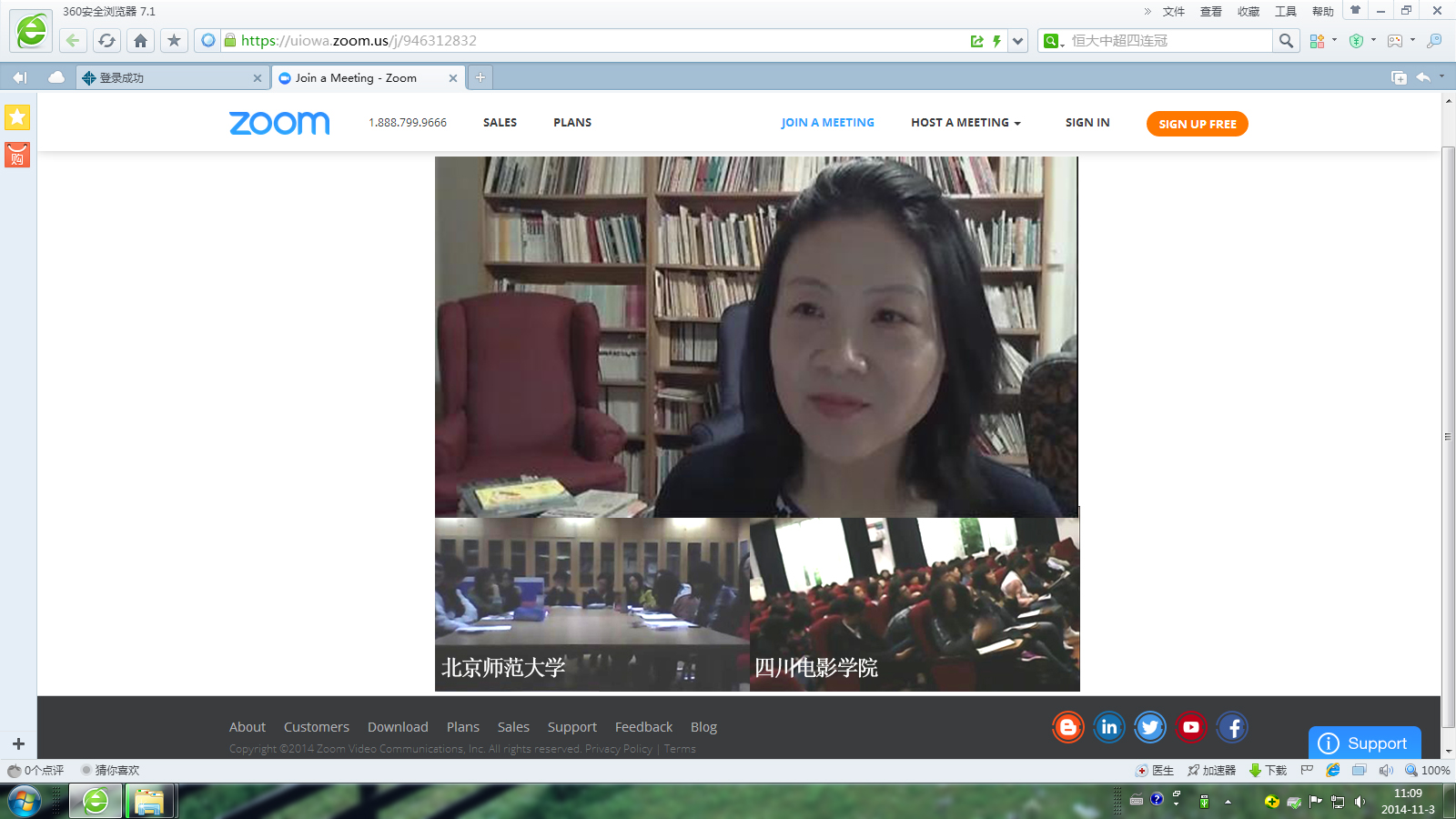Viewport: 1456px width, 819px height.
Task: Open Zoom's Facebook page icon
Action: pos(1232,727)
